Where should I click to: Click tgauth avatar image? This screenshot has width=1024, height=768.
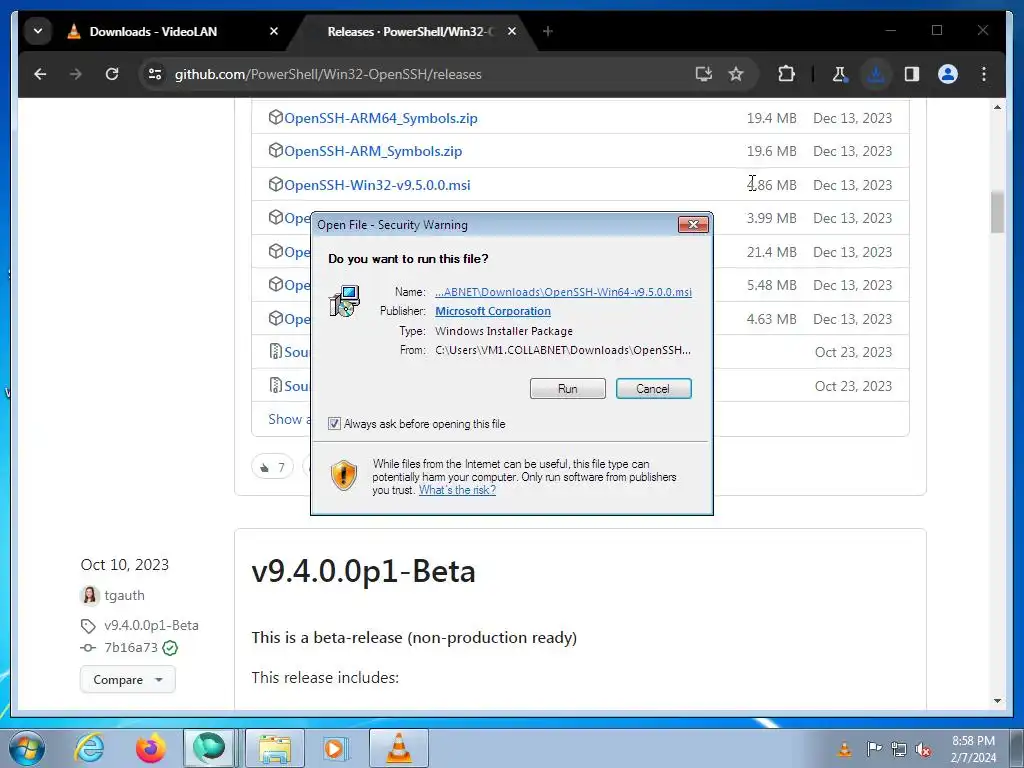click(x=89, y=595)
